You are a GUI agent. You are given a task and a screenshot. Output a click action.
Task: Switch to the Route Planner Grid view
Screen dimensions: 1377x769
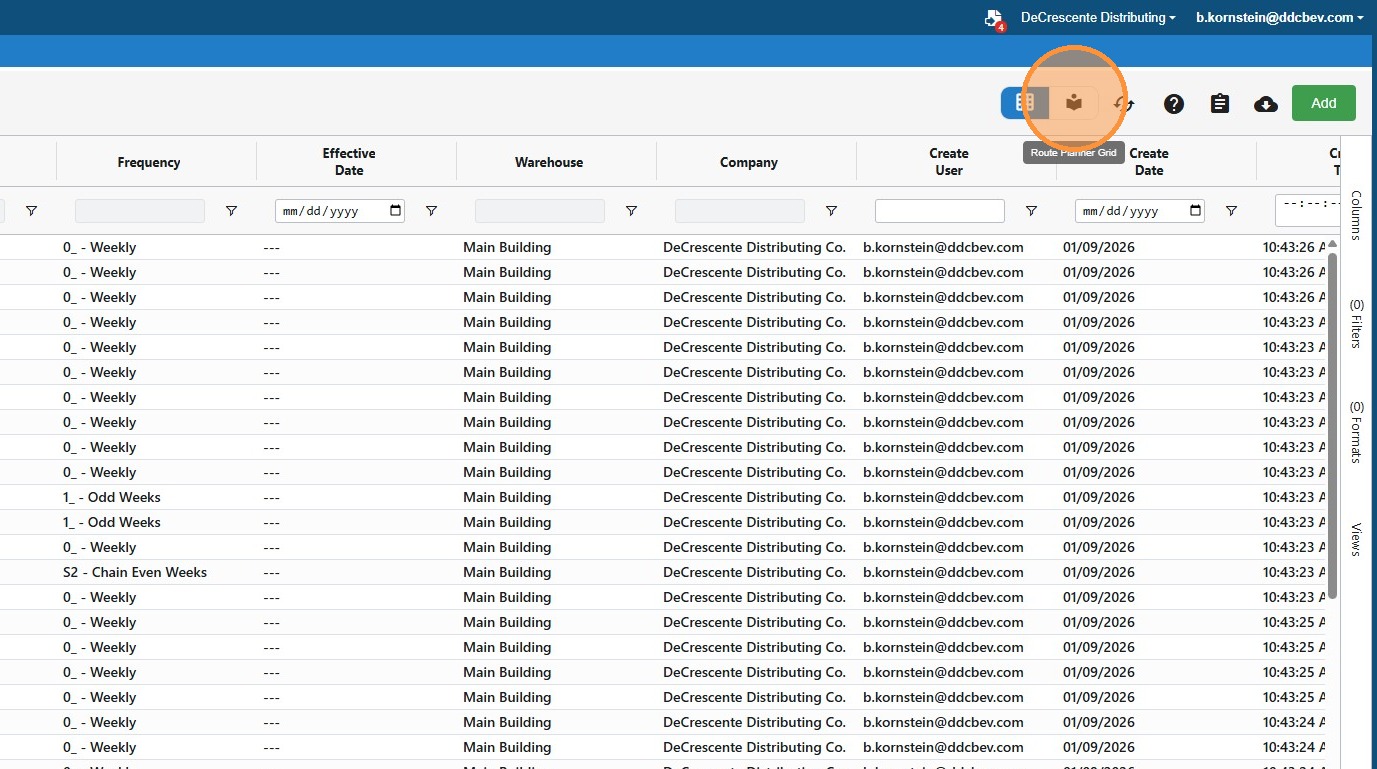pyautogui.click(x=1074, y=103)
